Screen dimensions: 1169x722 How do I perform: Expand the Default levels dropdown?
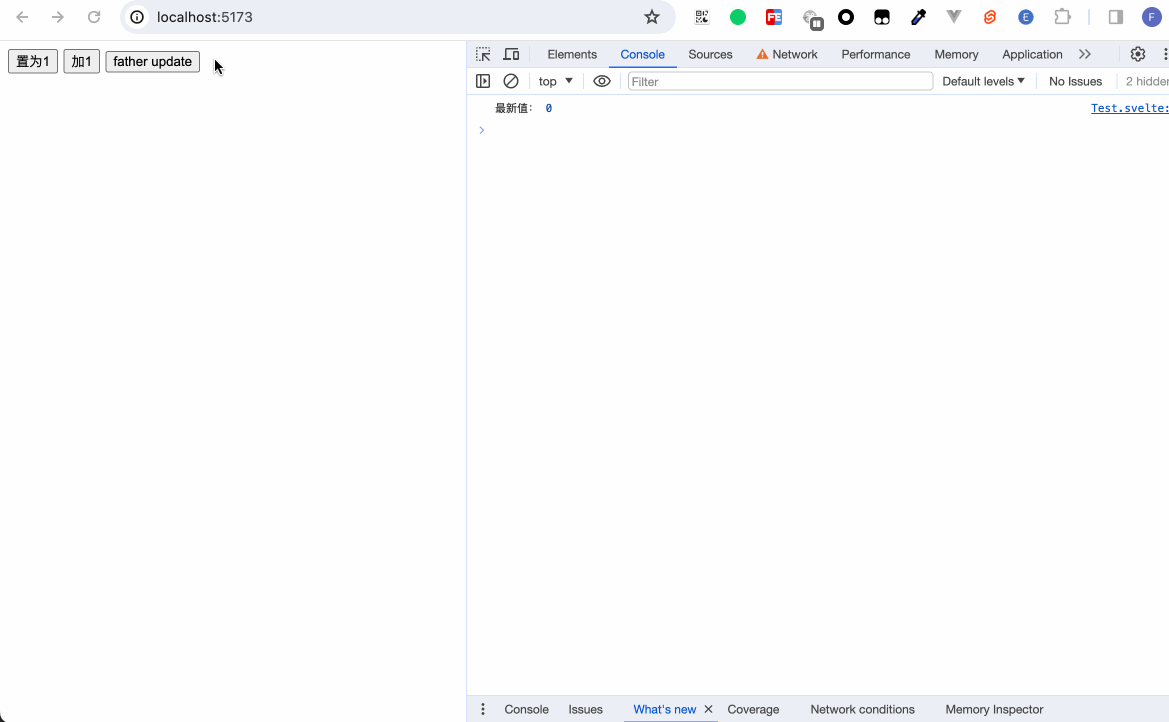(x=983, y=81)
